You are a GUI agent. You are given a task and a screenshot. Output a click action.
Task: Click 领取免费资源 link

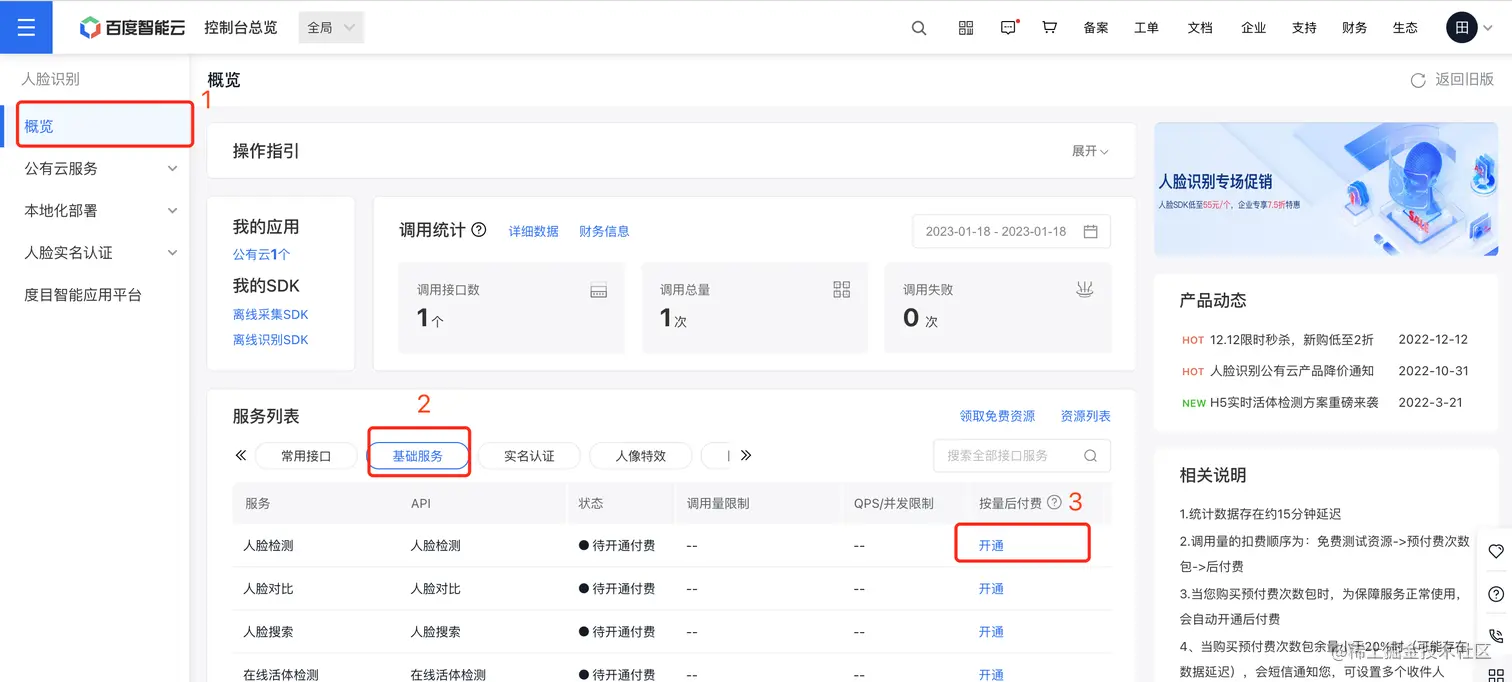click(x=997, y=416)
